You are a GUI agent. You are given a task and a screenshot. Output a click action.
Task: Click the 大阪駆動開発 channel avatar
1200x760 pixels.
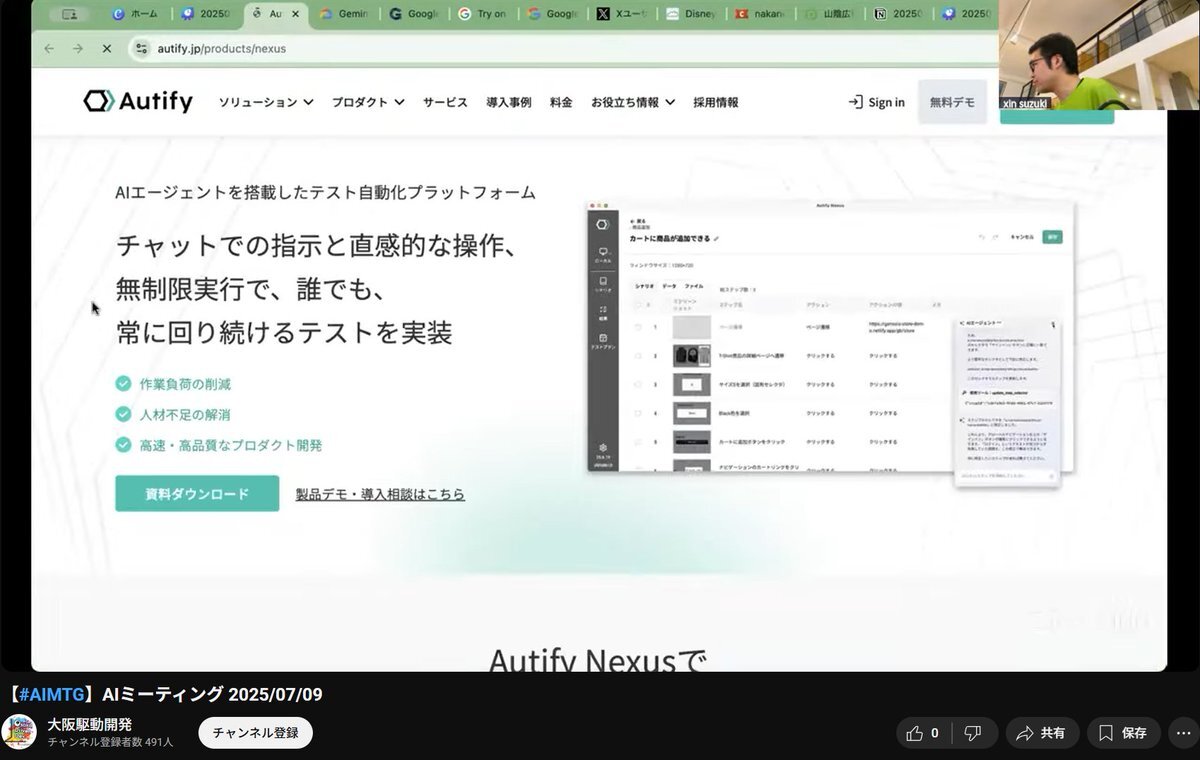(x=19, y=732)
